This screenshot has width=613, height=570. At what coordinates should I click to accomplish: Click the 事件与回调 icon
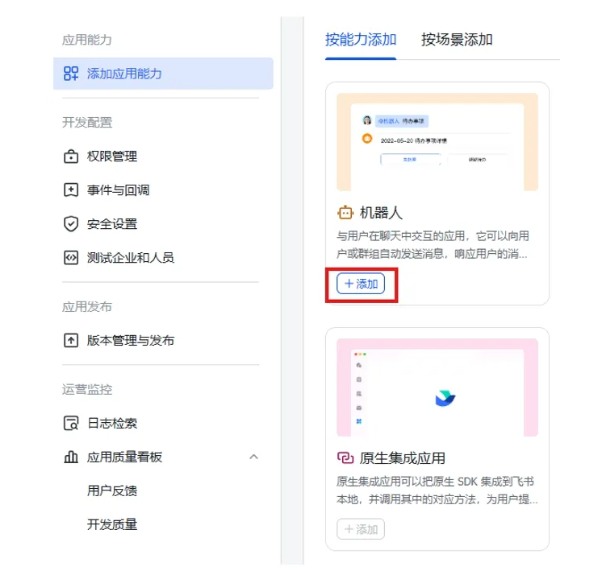pos(71,190)
